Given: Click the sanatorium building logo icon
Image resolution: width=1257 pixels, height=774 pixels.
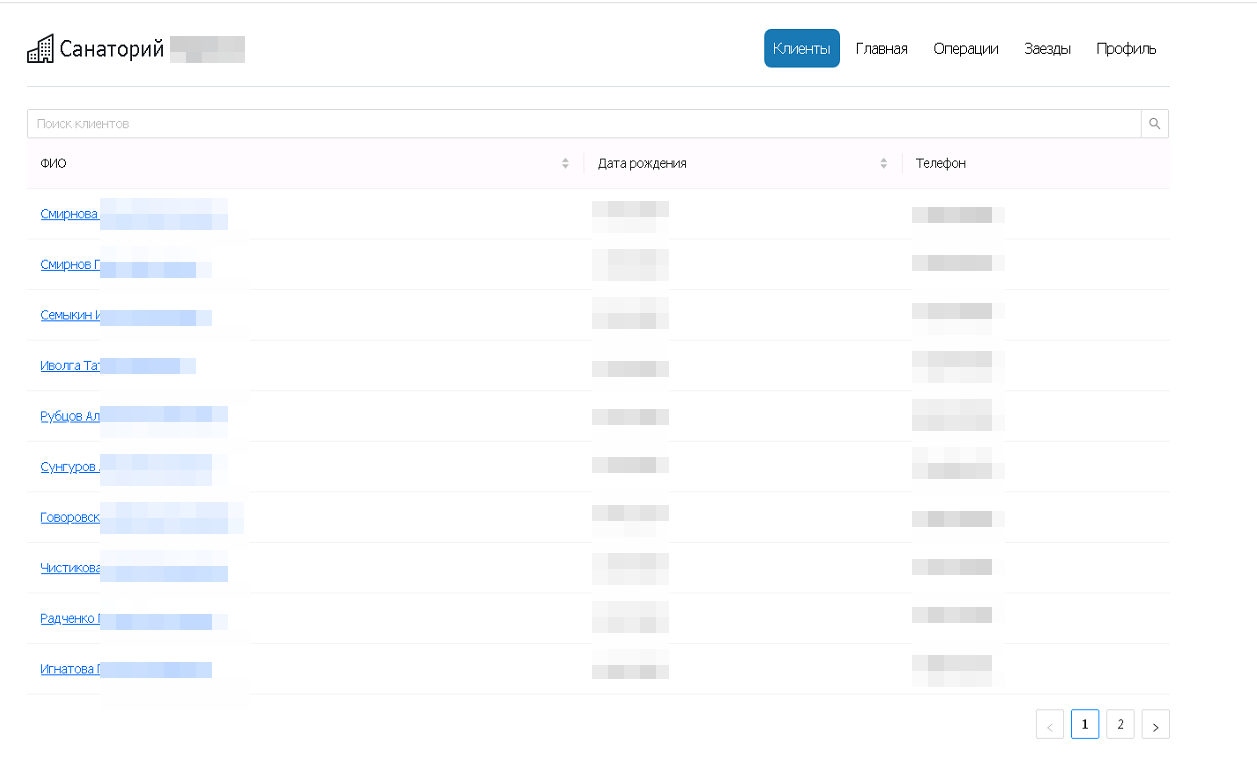Looking at the screenshot, I should [x=40, y=49].
